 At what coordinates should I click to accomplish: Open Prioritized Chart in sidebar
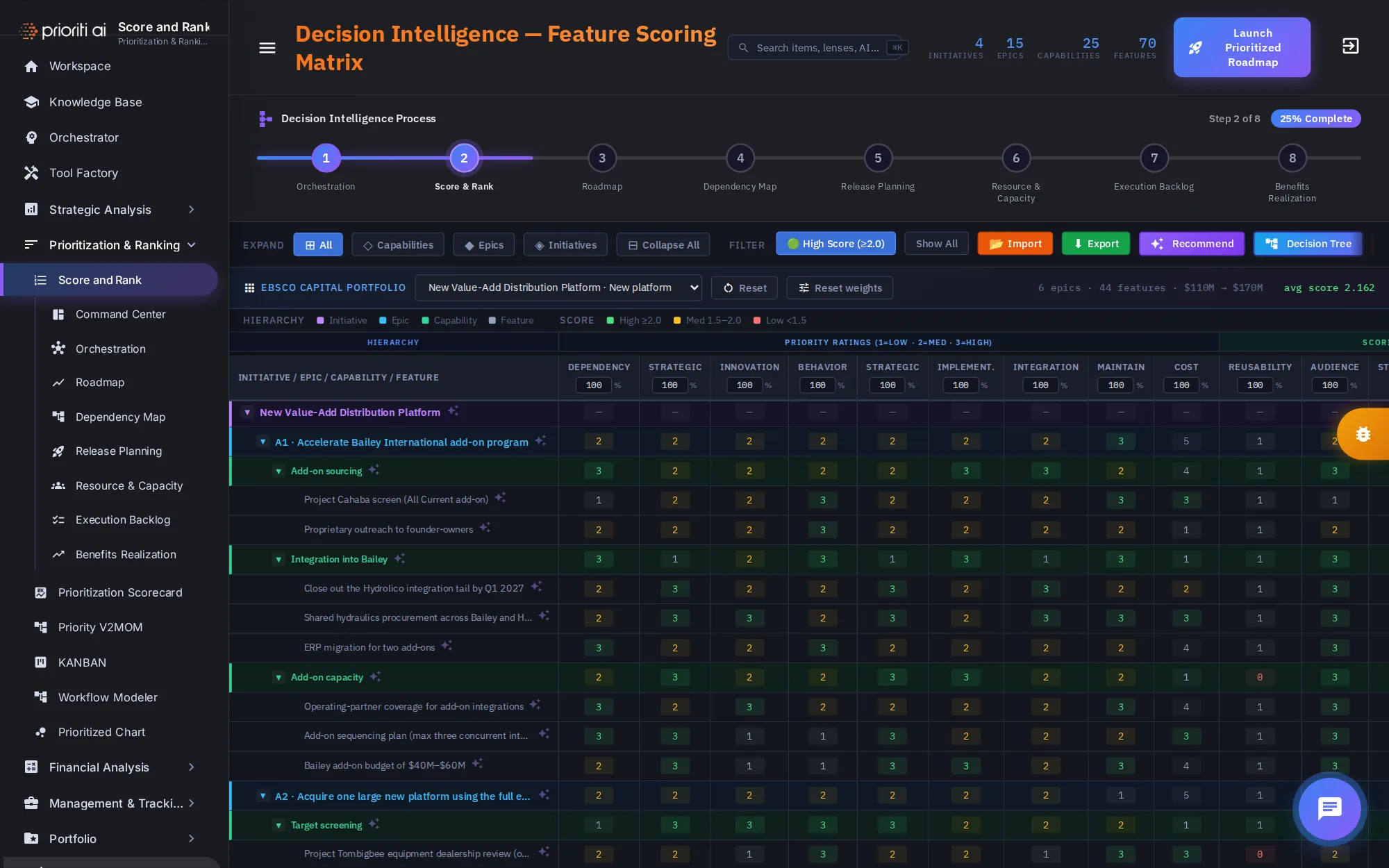click(101, 732)
